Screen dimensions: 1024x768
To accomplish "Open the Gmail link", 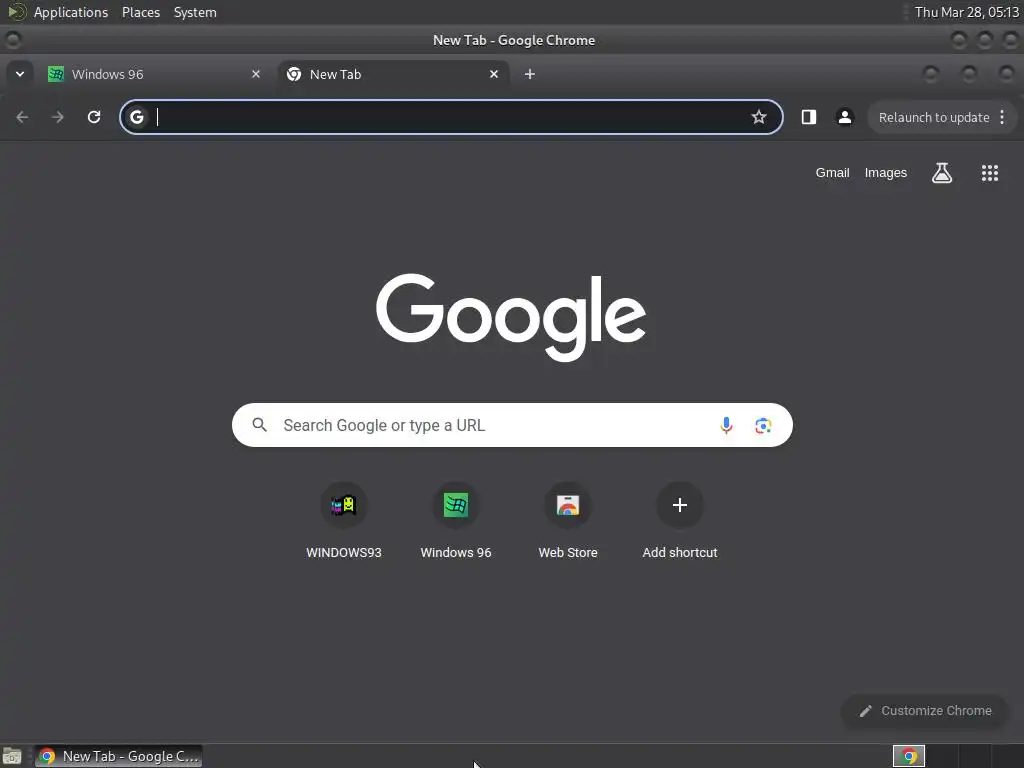I will (x=832, y=172).
